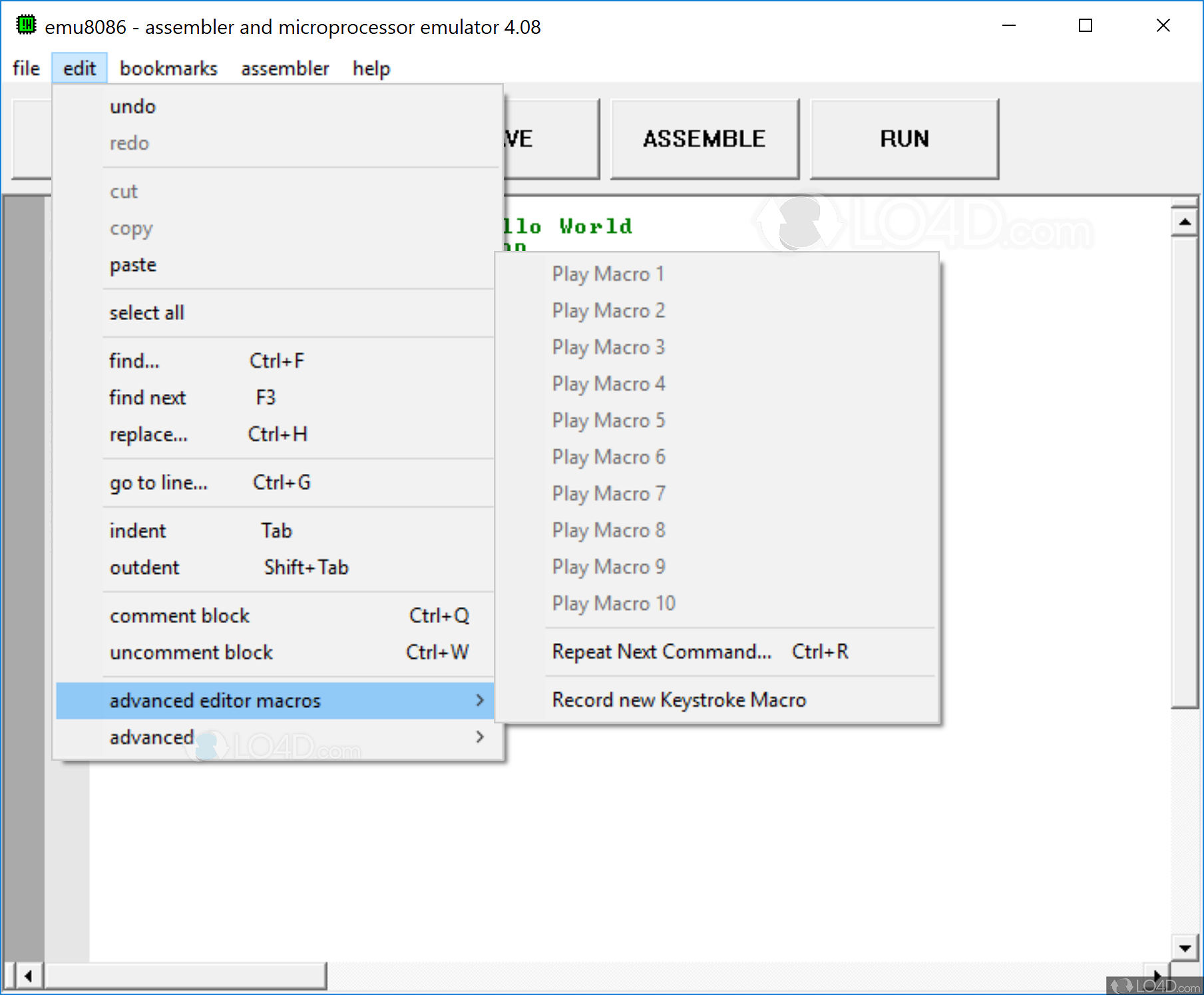
Task: Click the horizontal scrollbar left arrow
Action: pos(28,976)
